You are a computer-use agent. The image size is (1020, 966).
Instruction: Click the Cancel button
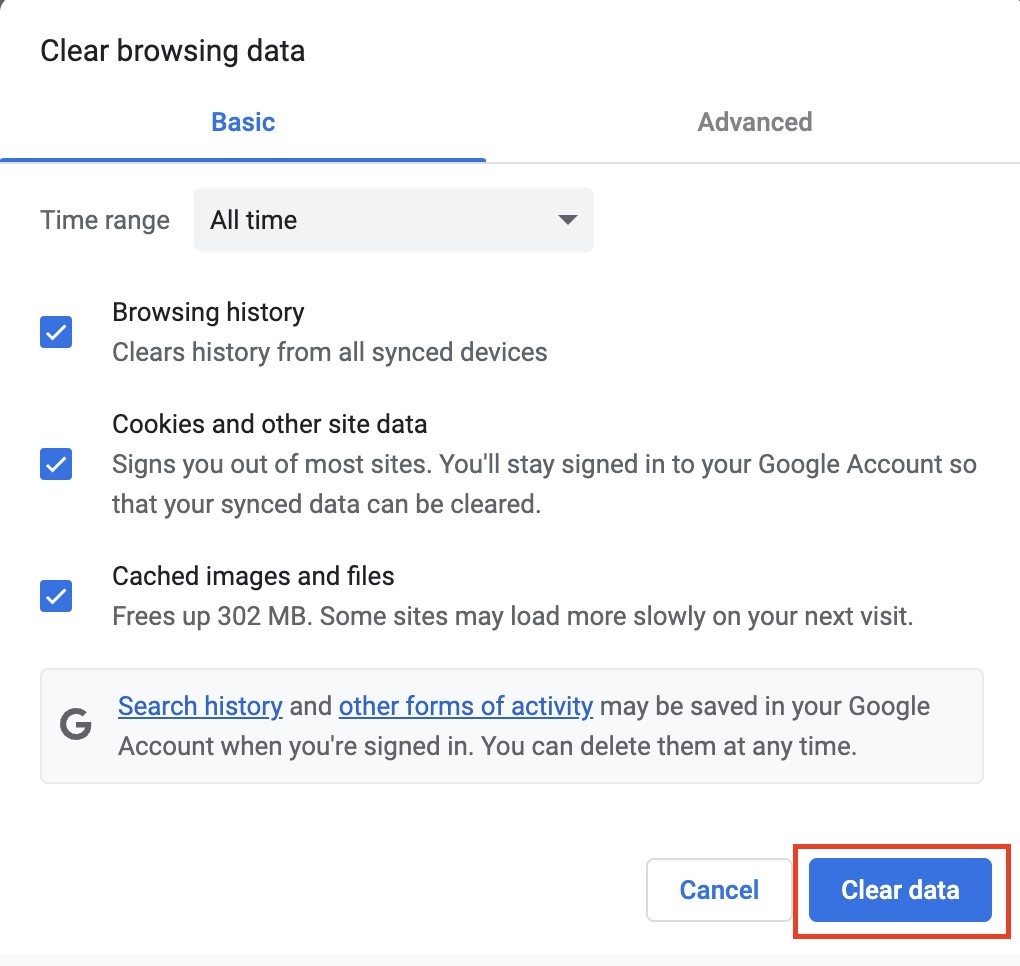click(719, 889)
